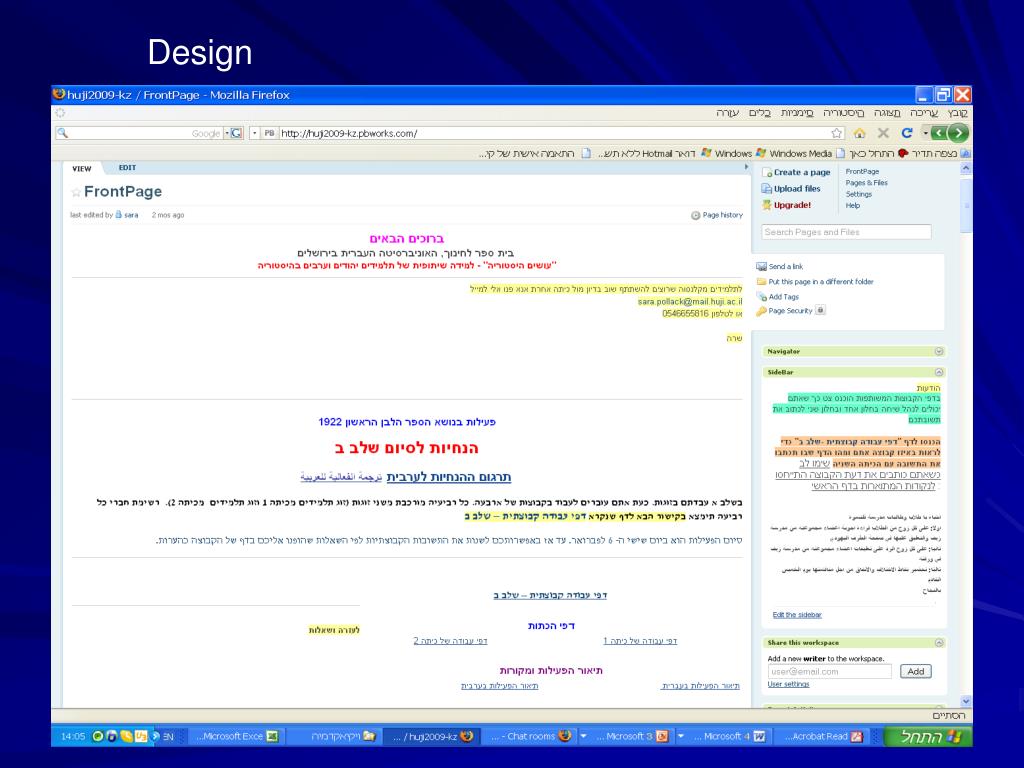The height and width of the screenshot is (768, 1024).
Task: Open the Microsoft Excel taskbar button
Action: [x=238, y=737]
